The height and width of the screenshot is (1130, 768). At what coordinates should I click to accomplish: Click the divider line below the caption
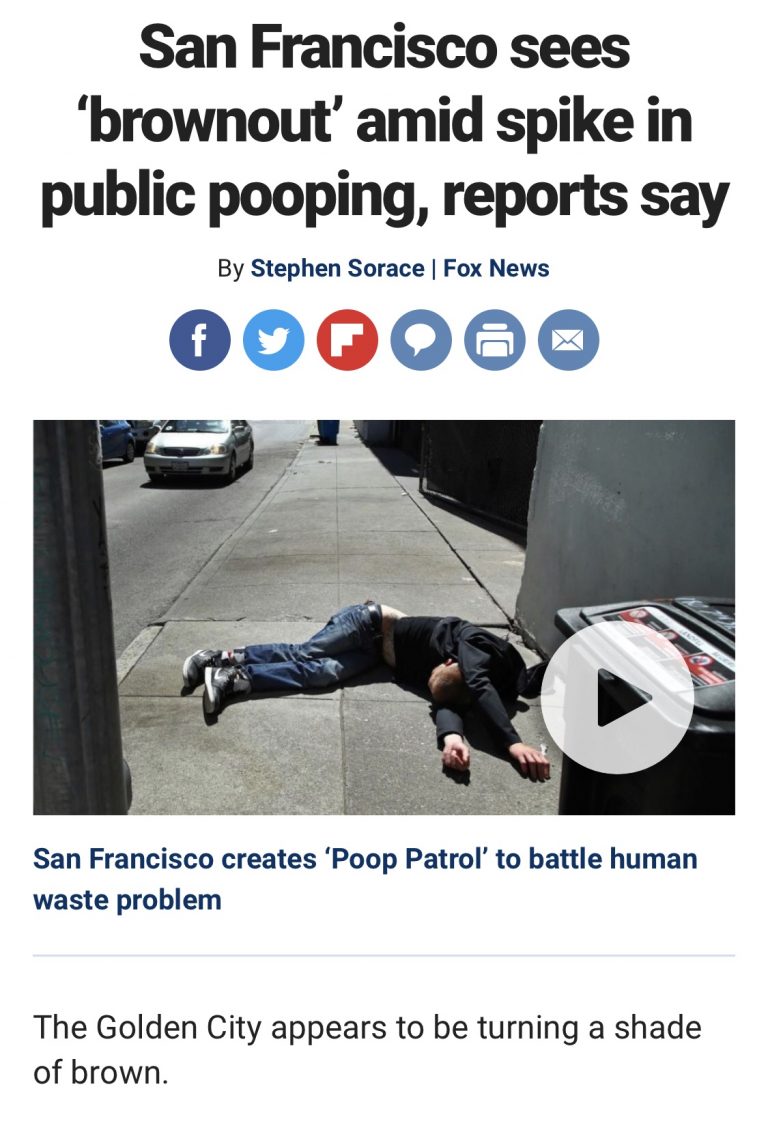click(384, 956)
